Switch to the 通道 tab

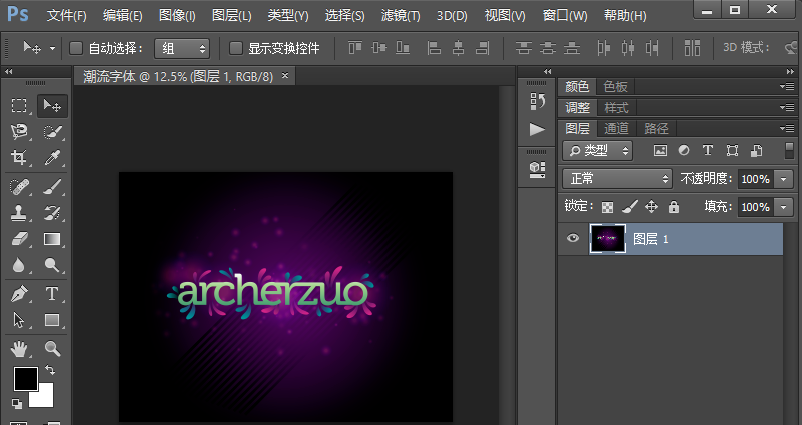tap(616, 128)
